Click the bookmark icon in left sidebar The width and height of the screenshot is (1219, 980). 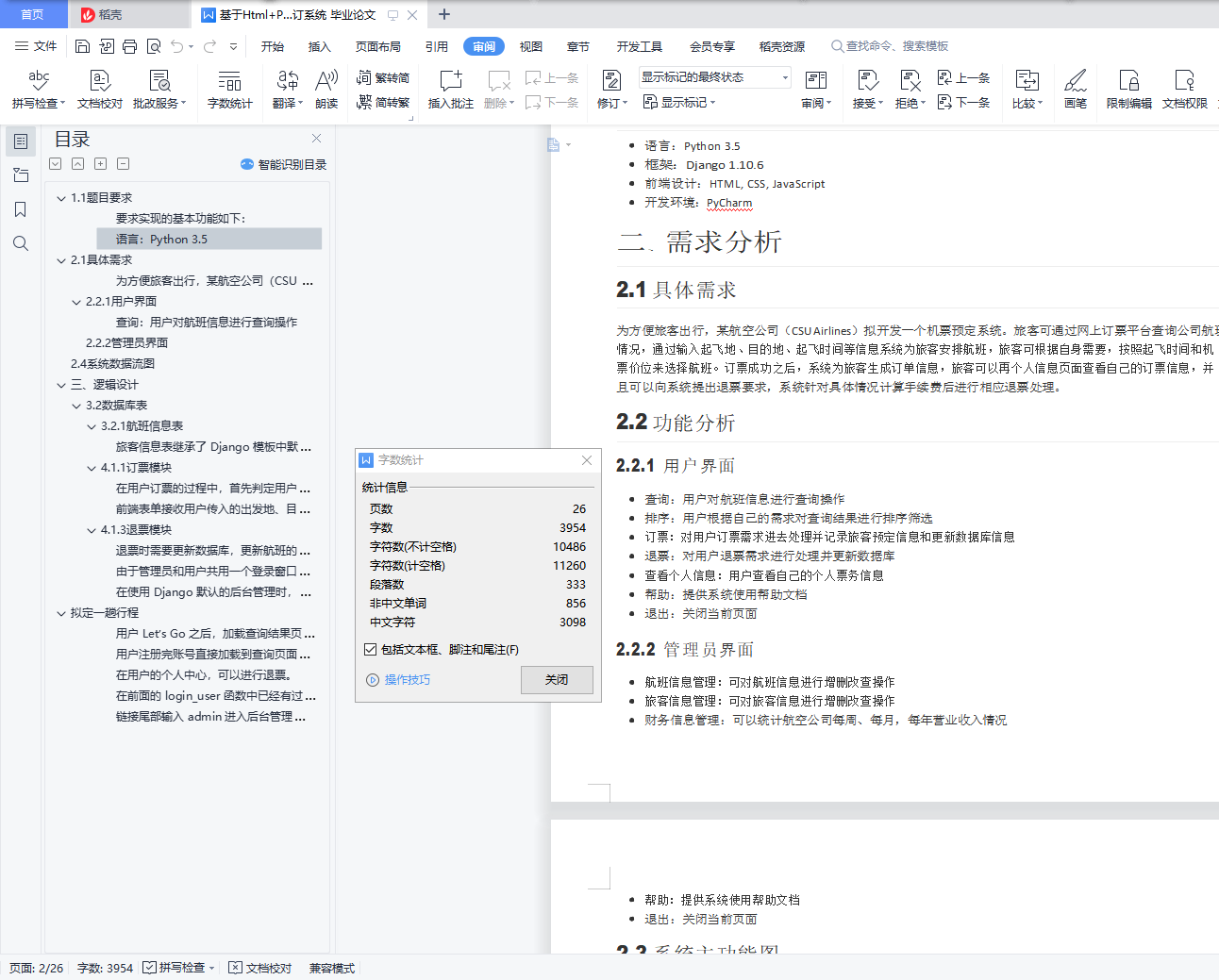pyautogui.click(x=21, y=209)
